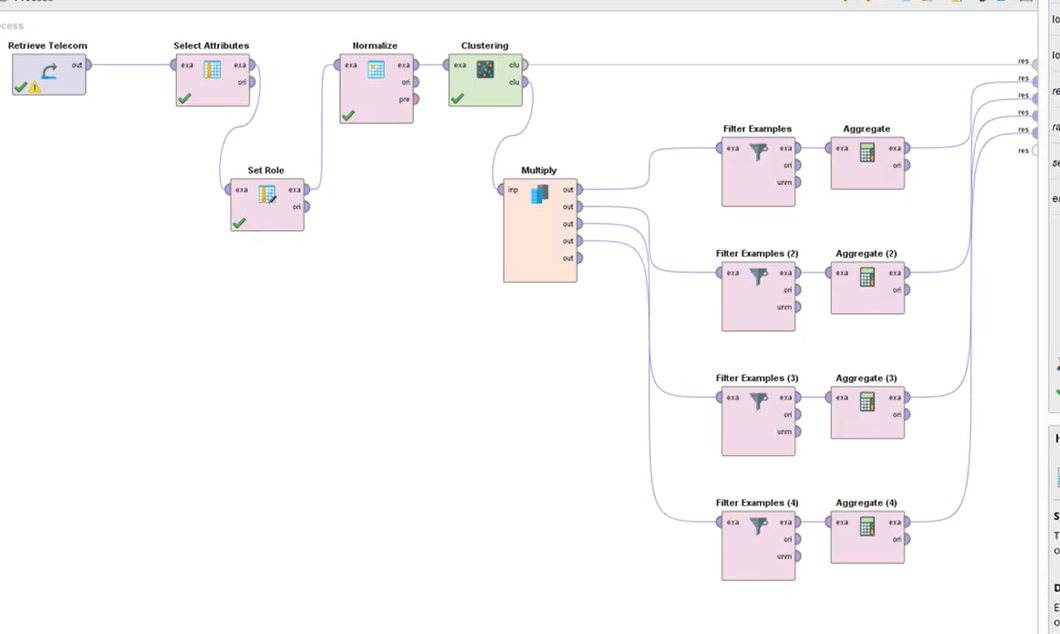Select the Set Role operator icon
Viewport: 1060px width, 634px height.
pos(267,195)
